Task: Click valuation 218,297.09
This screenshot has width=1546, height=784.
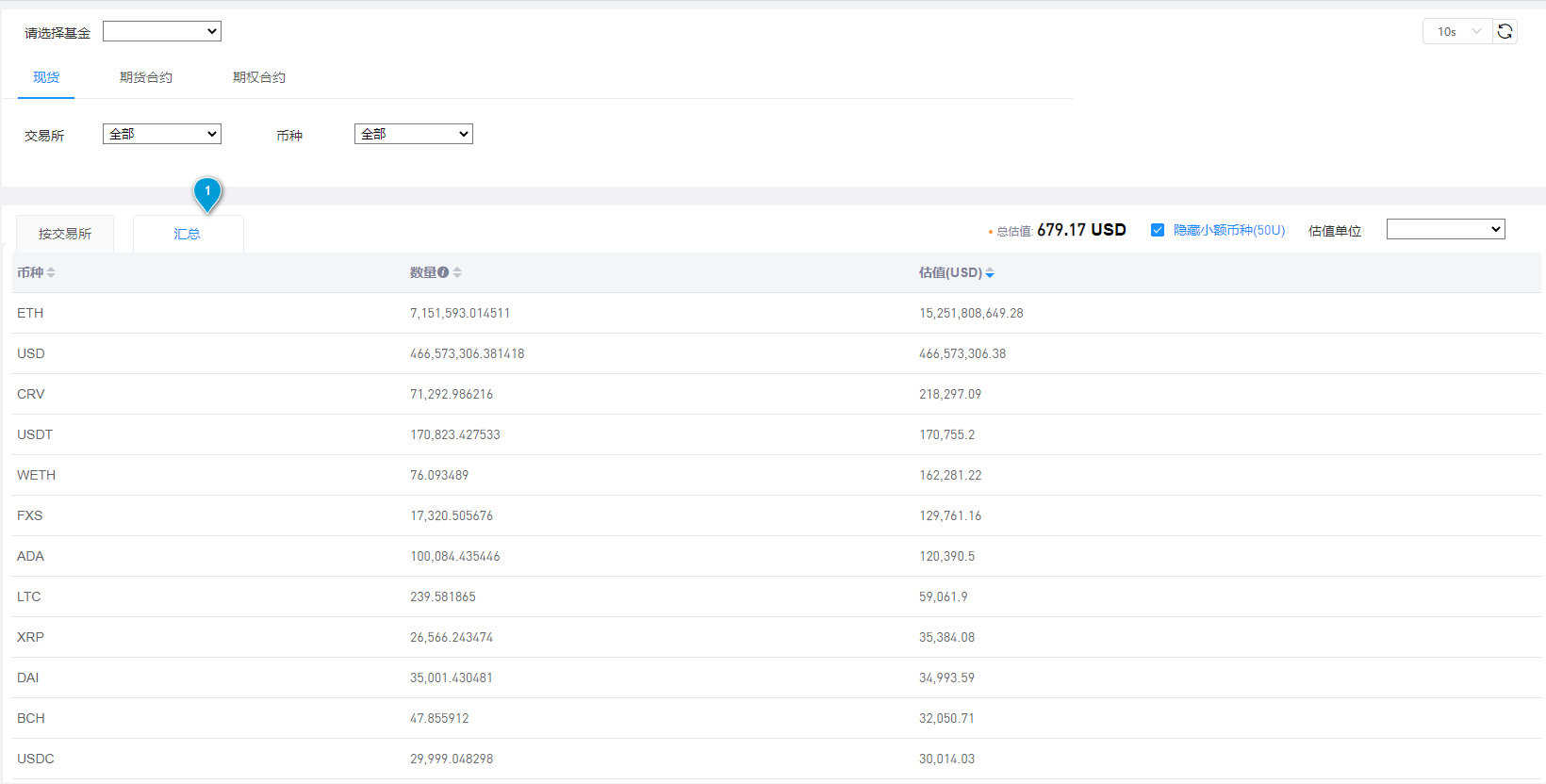Action: point(950,394)
